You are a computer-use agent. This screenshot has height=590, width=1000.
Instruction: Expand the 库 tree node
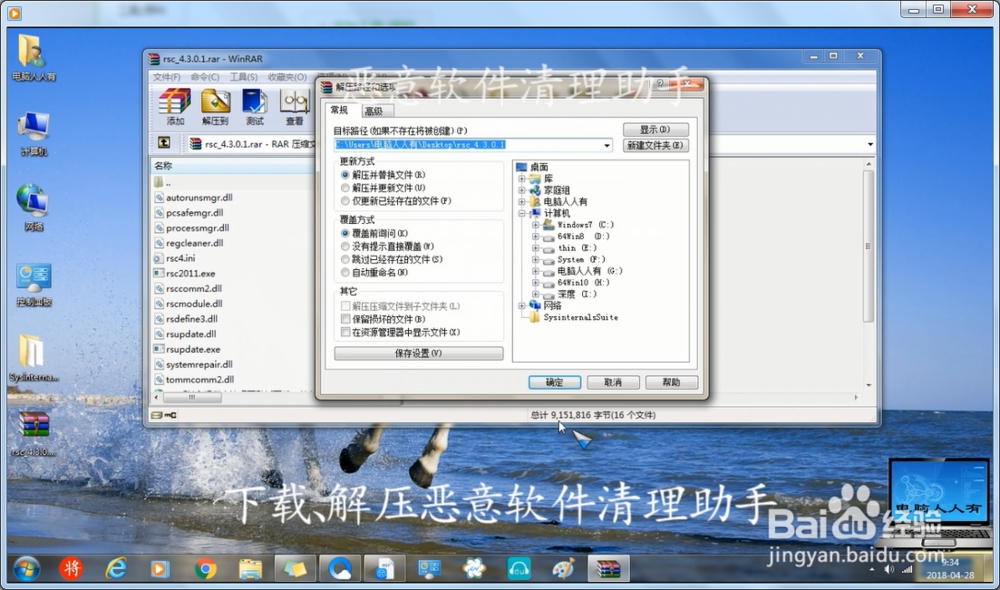click(522, 179)
